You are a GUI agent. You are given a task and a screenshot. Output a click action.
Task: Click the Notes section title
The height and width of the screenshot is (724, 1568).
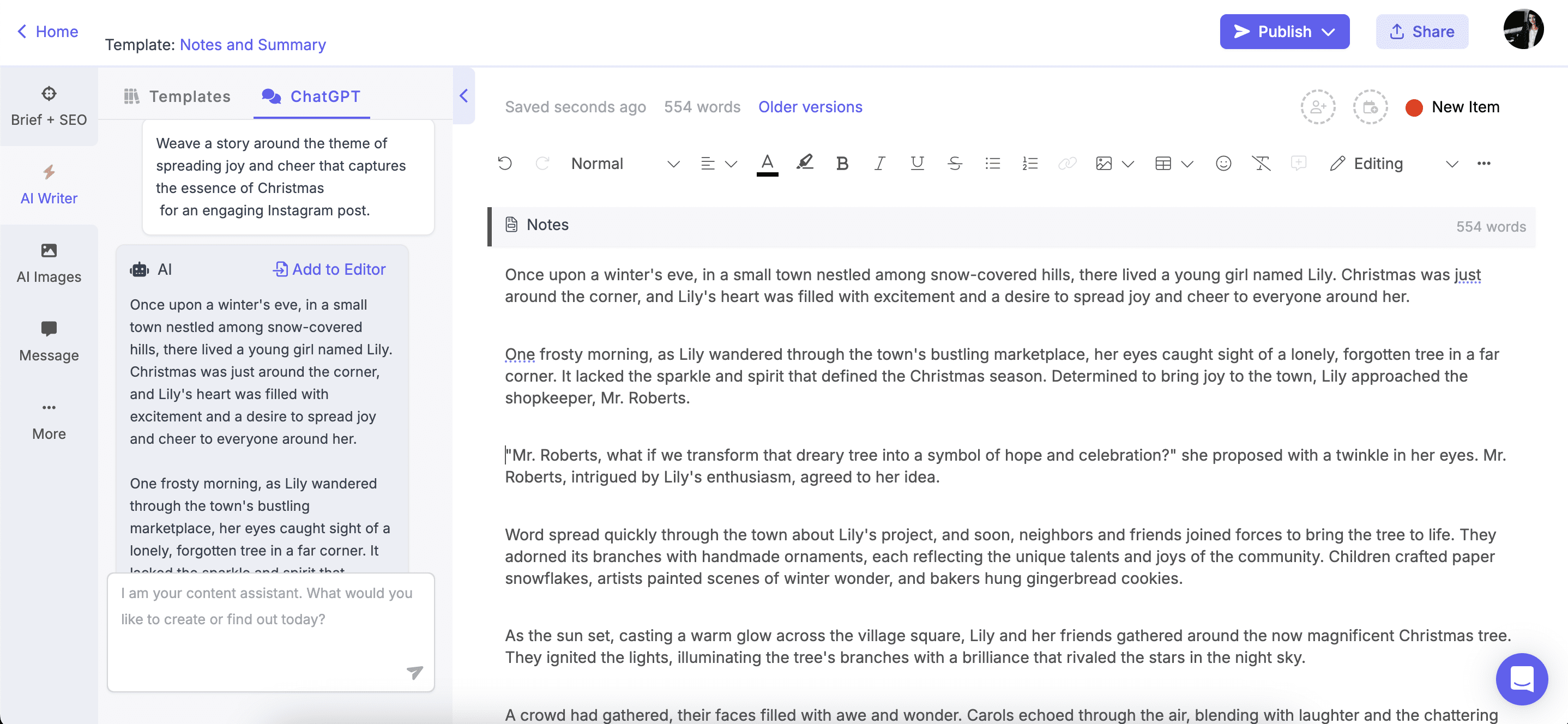[x=547, y=225]
